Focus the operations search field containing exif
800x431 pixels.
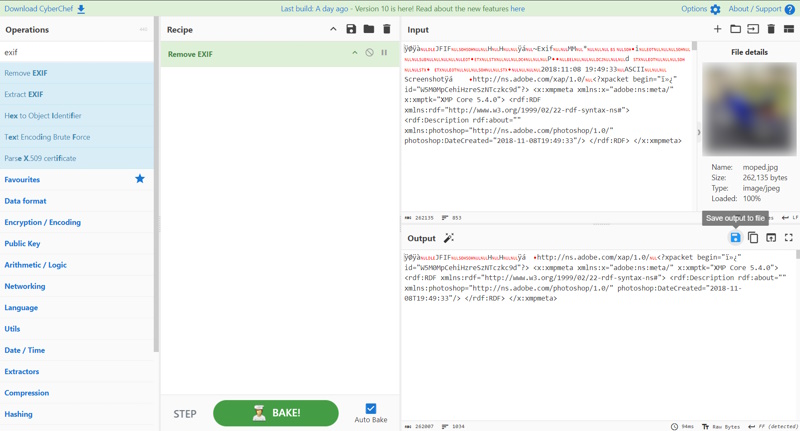[77, 52]
